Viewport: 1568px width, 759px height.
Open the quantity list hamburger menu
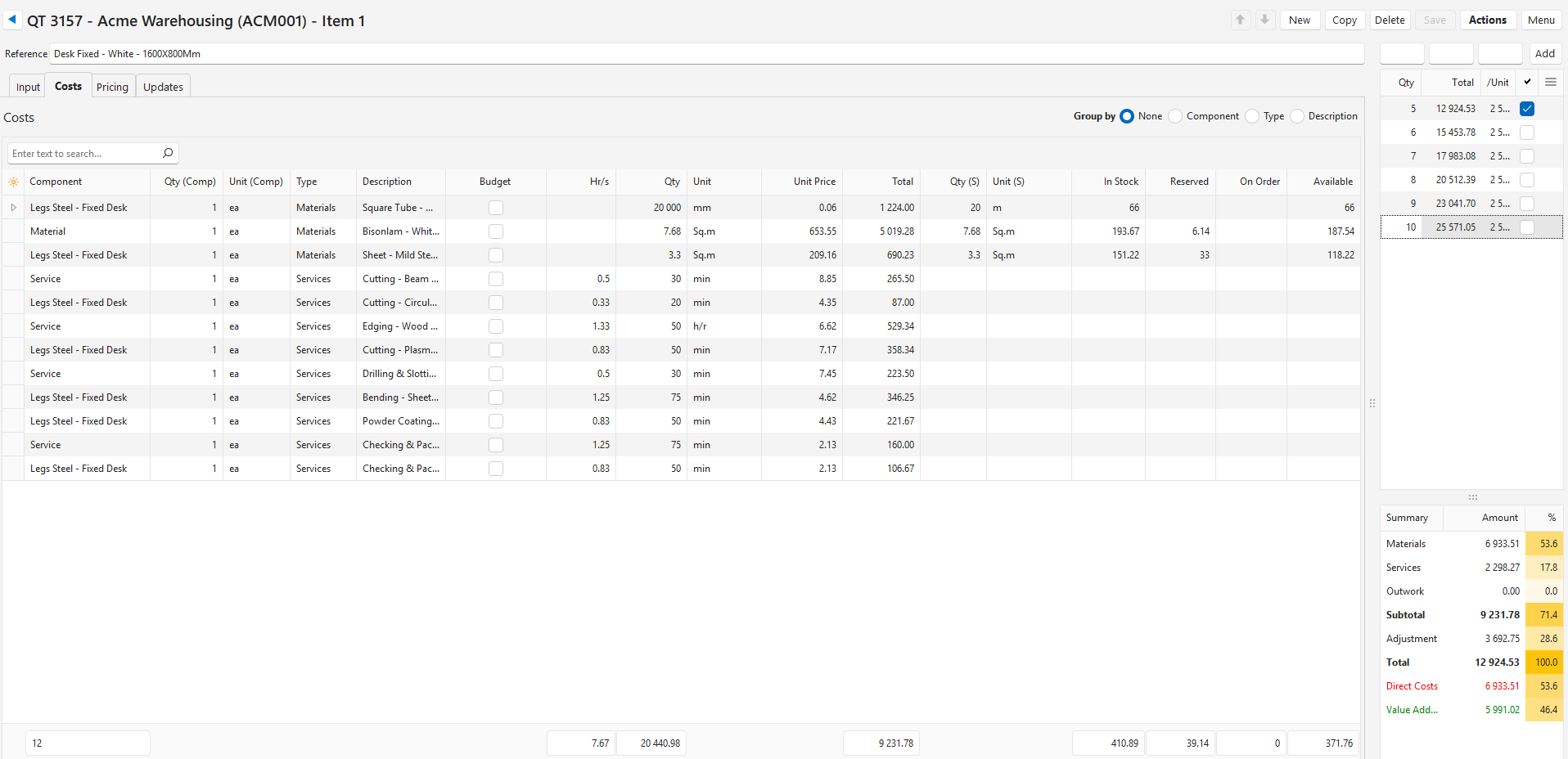[1550, 82]
